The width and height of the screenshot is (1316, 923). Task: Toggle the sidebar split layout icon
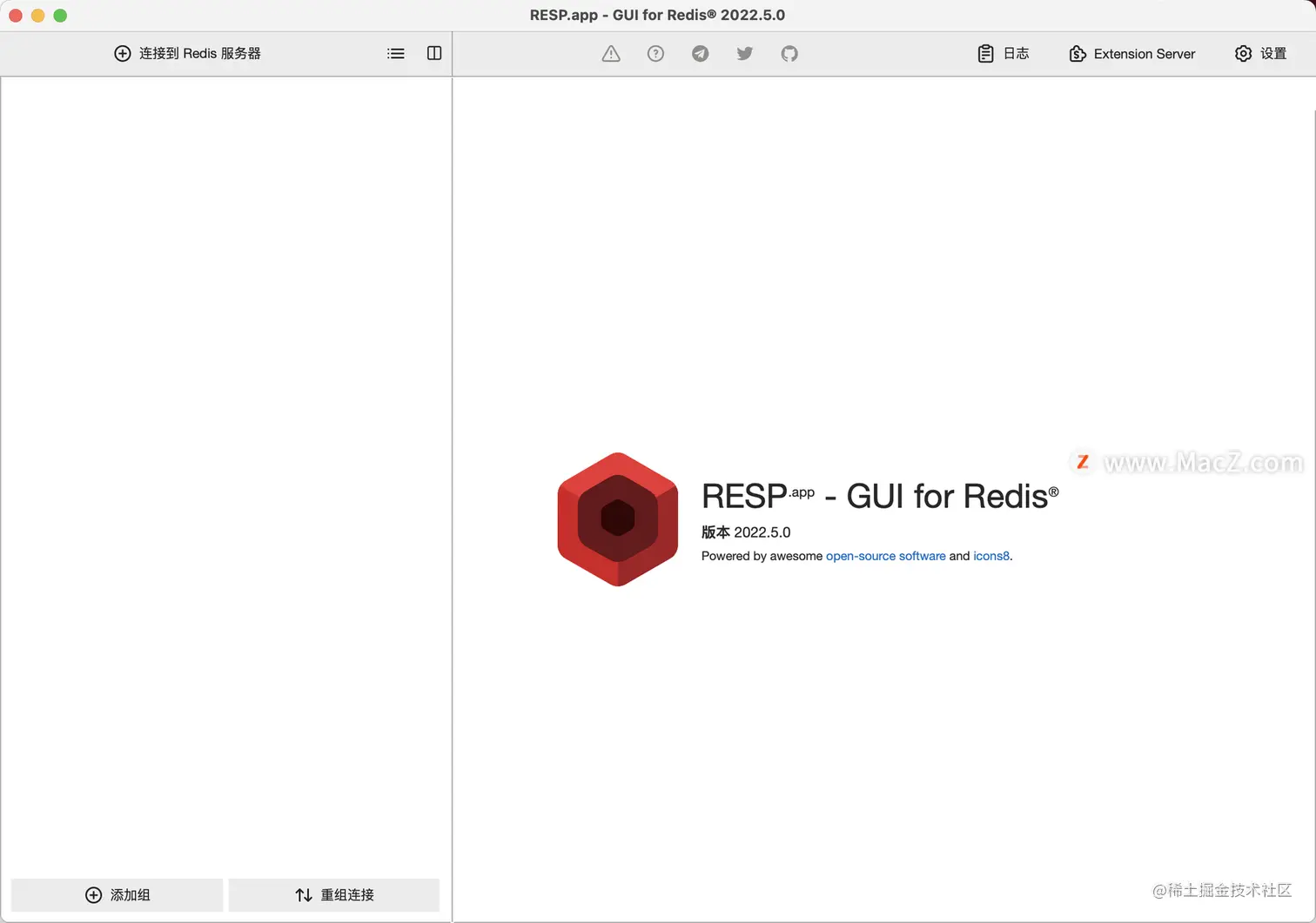(434, 53)
